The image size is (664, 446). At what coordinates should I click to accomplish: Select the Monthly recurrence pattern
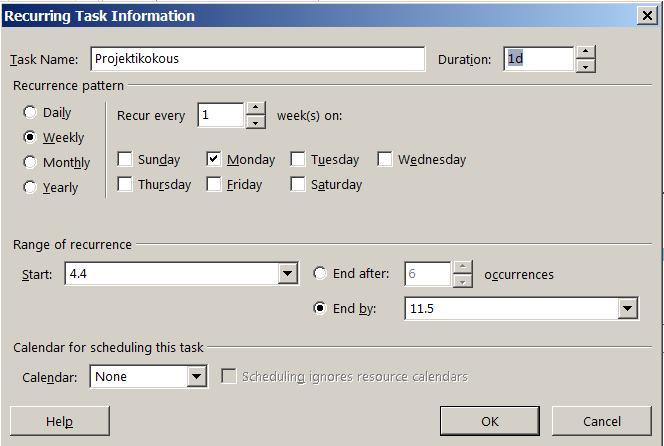point(30,162)
